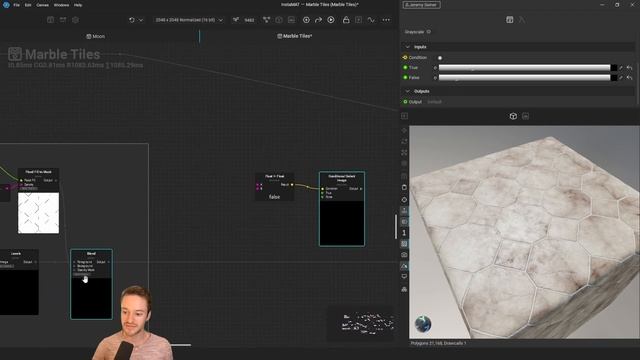Reset the True input with the undo arrow
This screenshot has width=640, height=360.
pos(629,68)
